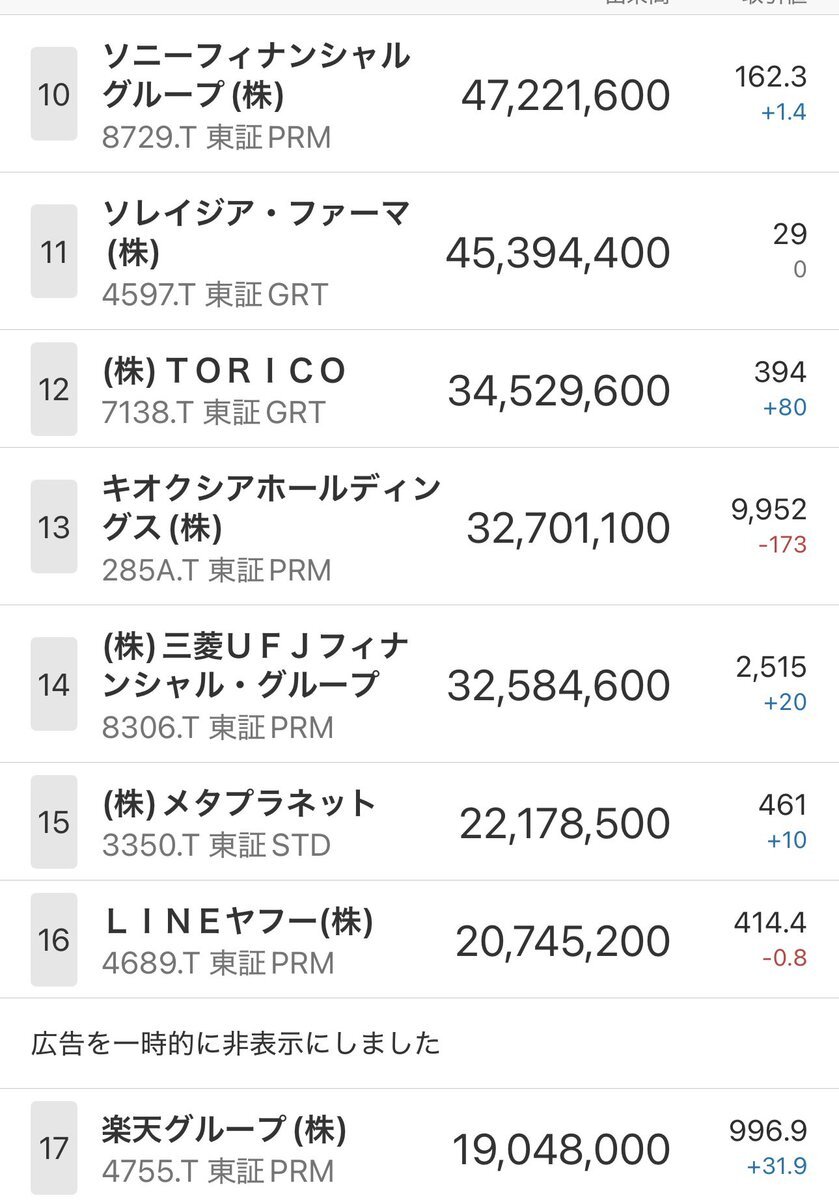839x1200 pixels.
Task: Open Kioxia Holdings stock entry
Action: click(x=271, y=507)
